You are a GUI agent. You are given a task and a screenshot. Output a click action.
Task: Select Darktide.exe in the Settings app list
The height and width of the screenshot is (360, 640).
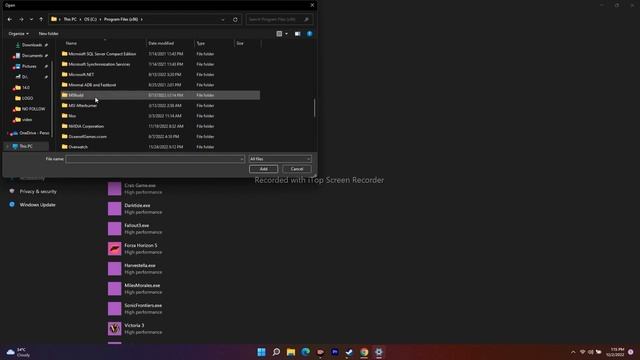coord(137,205)
